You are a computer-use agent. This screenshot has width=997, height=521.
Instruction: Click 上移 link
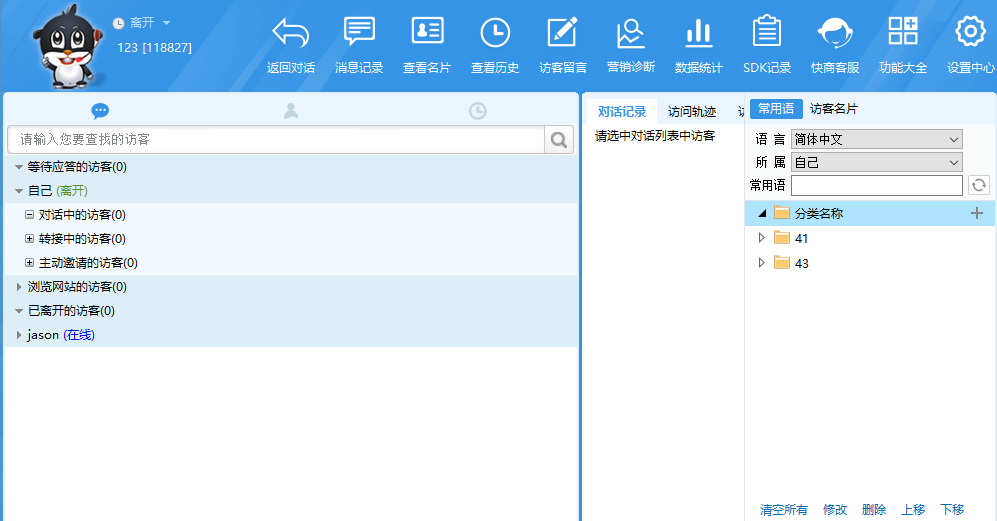point(912,510)
